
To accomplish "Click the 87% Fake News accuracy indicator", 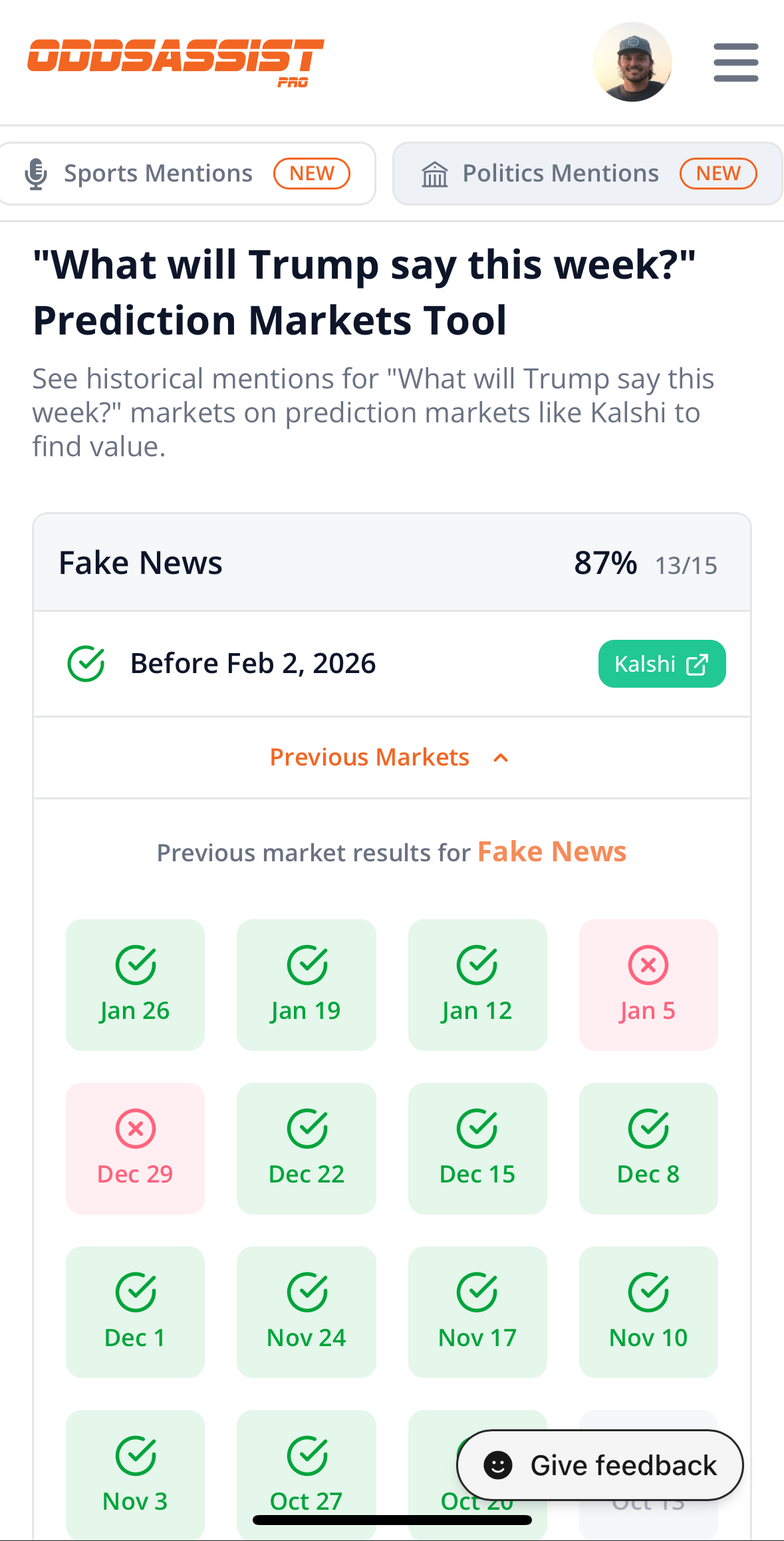I will tap(604, 563).
